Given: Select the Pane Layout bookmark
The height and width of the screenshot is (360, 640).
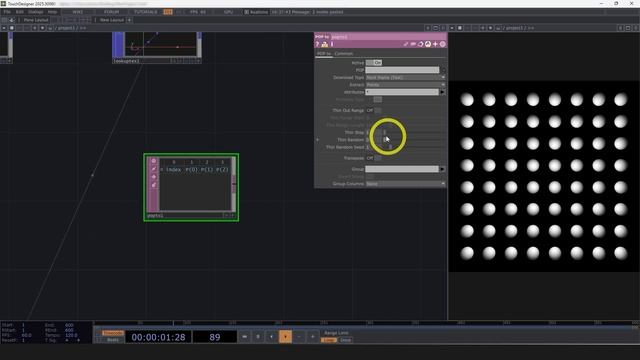Looking at the screenshot, I should click(x=36, y=20).
